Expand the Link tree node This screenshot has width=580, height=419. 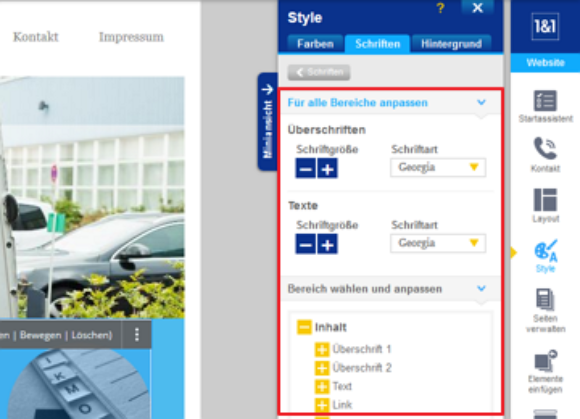click(322, 405)
